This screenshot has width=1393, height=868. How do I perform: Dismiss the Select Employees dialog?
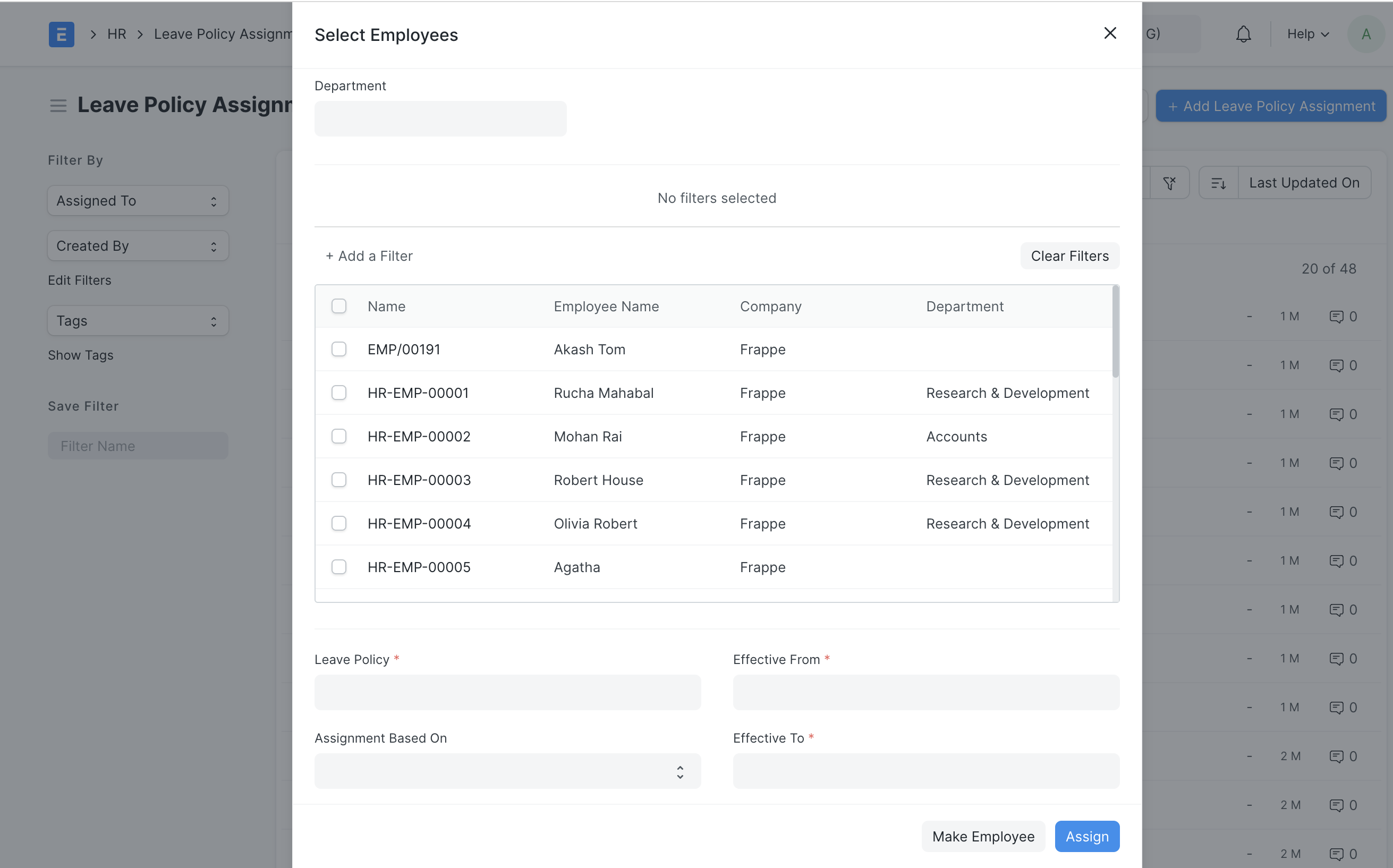click(x=1110, y=33)
